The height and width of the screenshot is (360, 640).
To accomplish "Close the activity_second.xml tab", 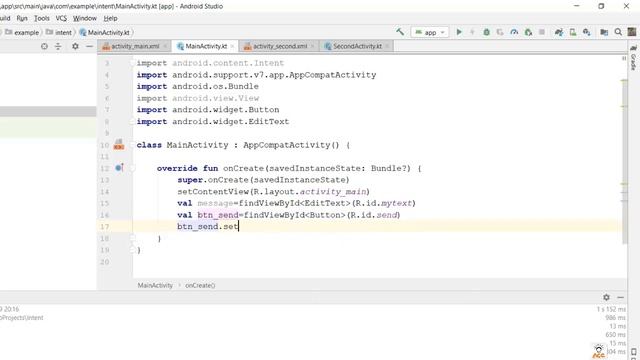I will [x=313, y=47].
